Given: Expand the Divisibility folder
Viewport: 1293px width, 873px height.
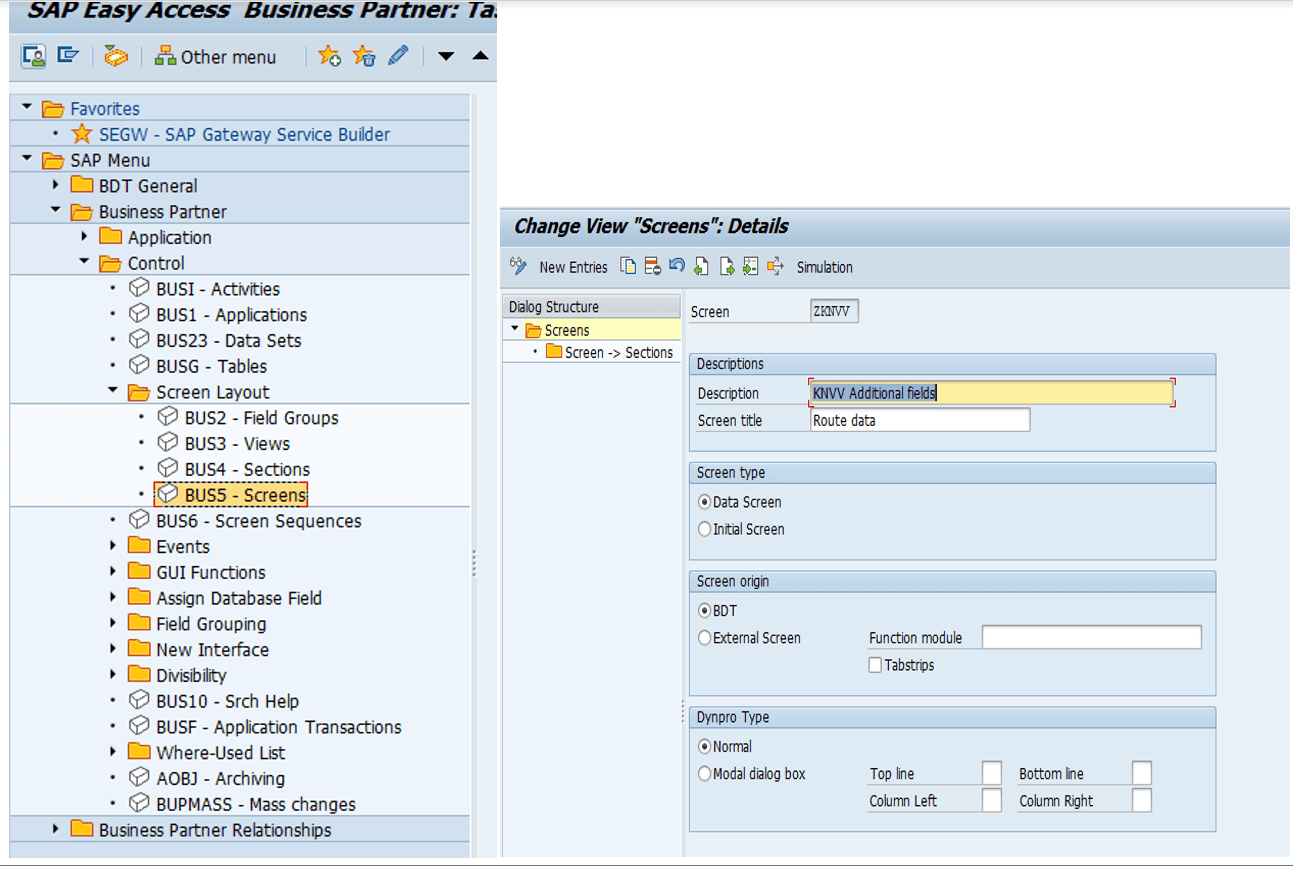Looking at the screenshot, I should click(x=113, y=675).
